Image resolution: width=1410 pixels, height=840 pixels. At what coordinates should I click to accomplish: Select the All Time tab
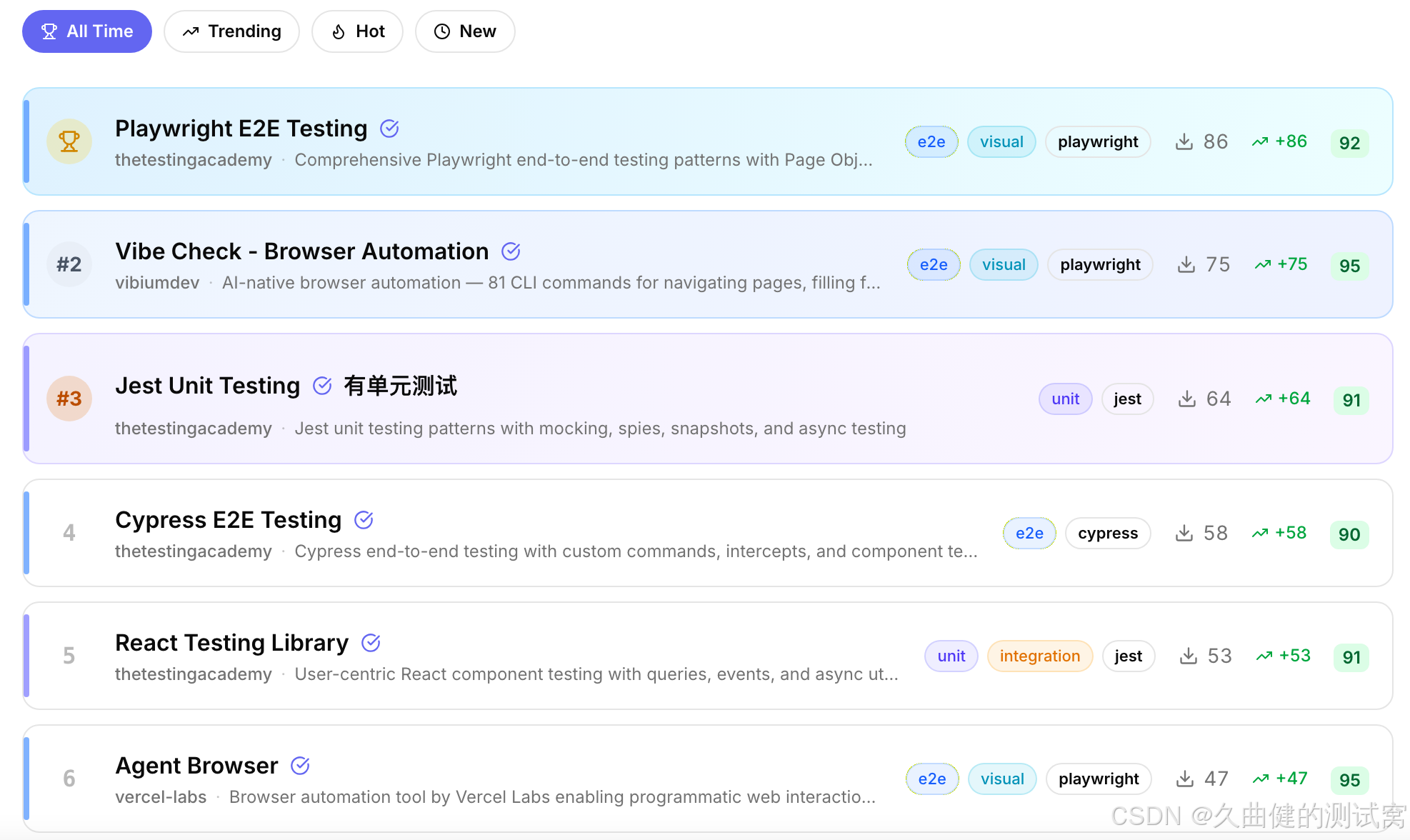[x=87, y=31]
